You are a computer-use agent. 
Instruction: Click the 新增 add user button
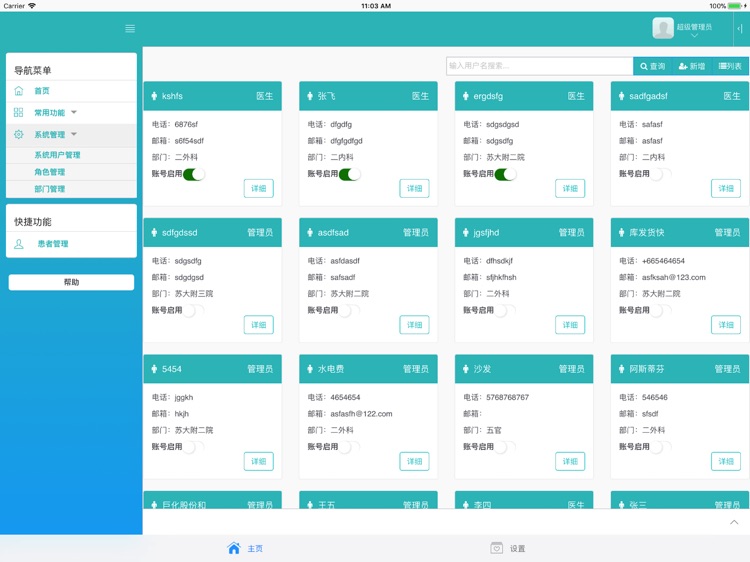point(692,66)
